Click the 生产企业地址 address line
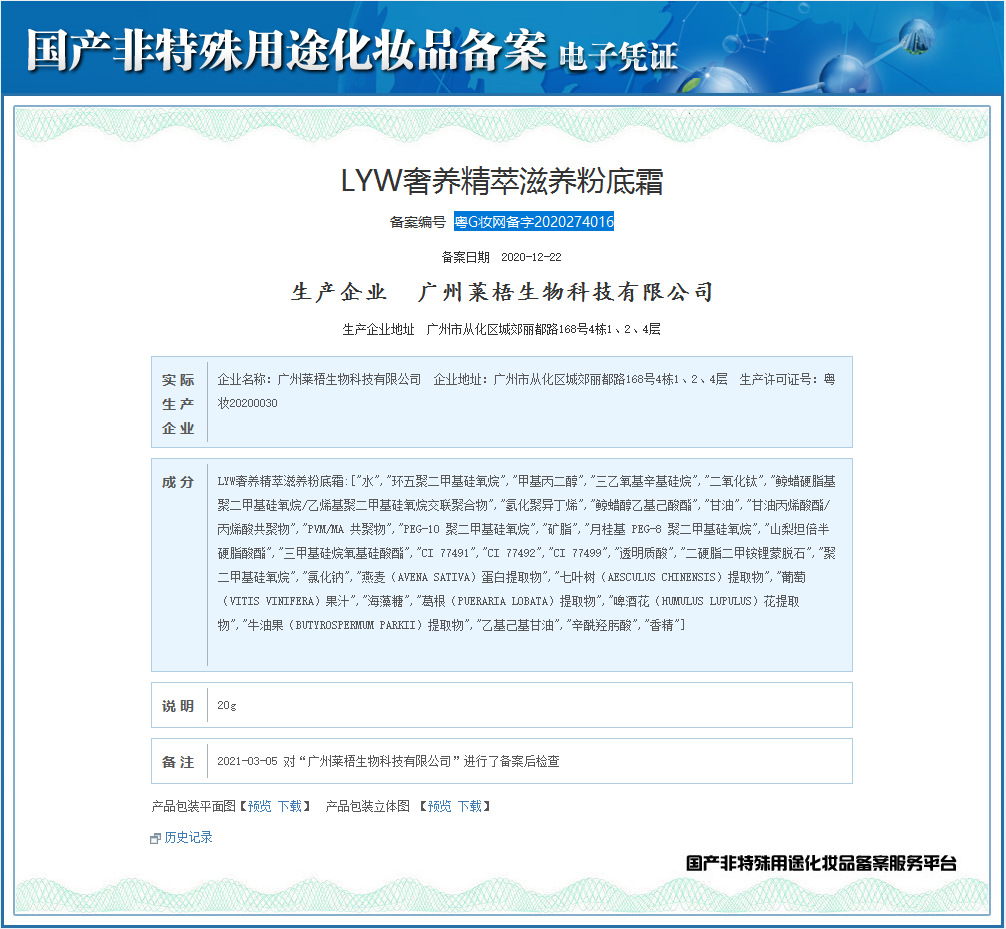The width and height of the screenshot is (1006, 929). click(x=502, y=329)
